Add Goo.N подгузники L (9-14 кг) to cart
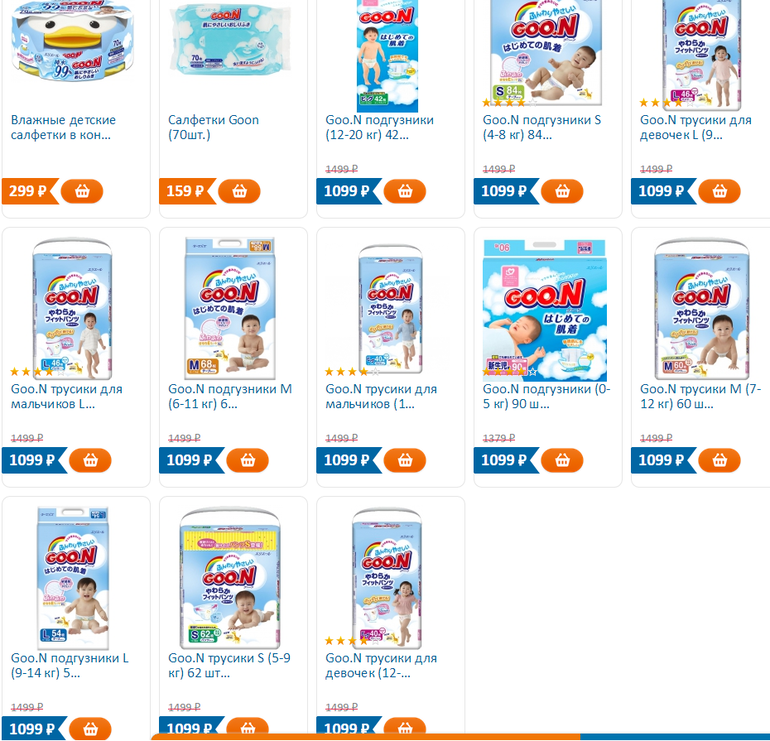The height and width of the screenshot is (741, 770). [90, 729]
